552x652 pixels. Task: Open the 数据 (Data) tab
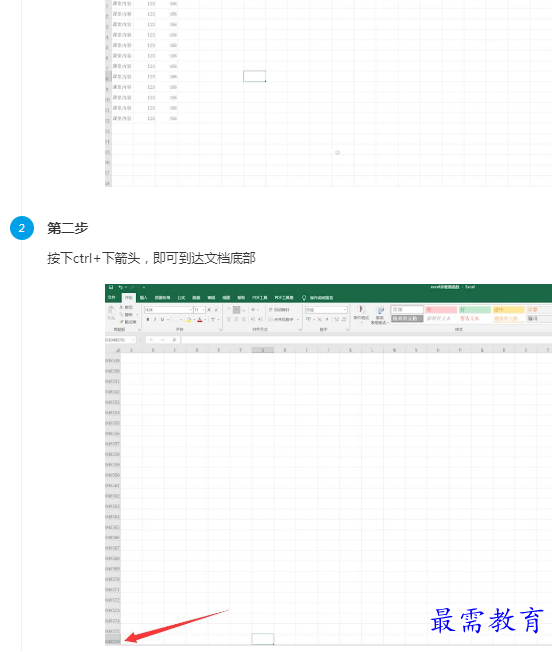196,298
